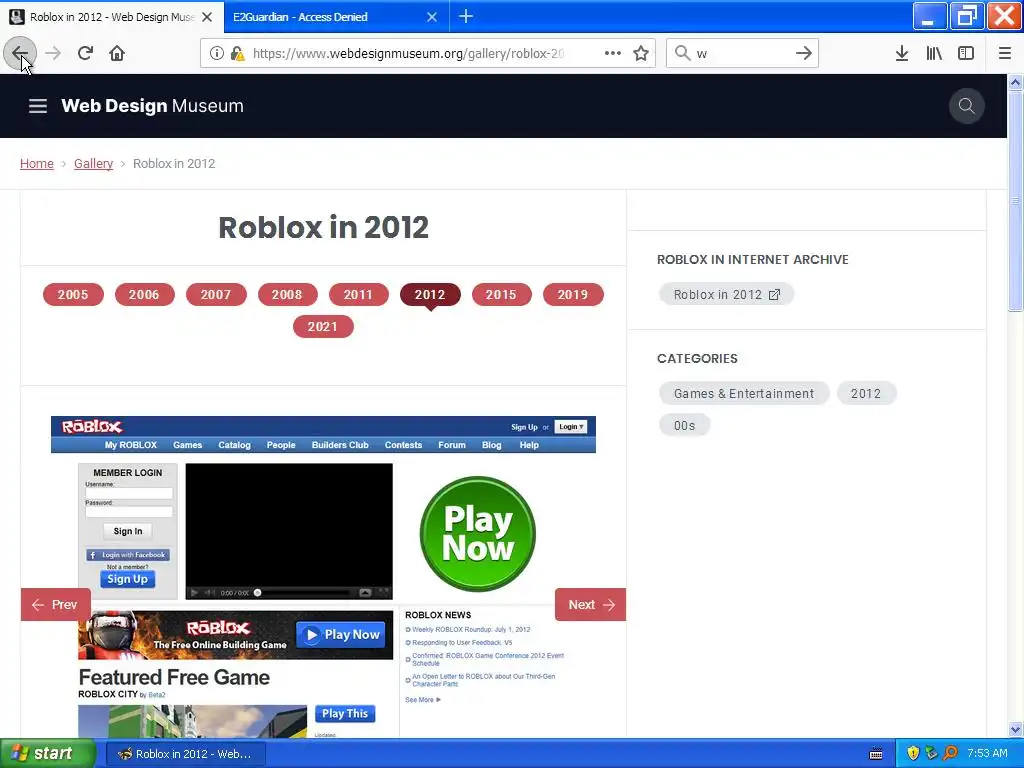
Task: Click the page scrollbar up arrow
Action: point(1016,82)
